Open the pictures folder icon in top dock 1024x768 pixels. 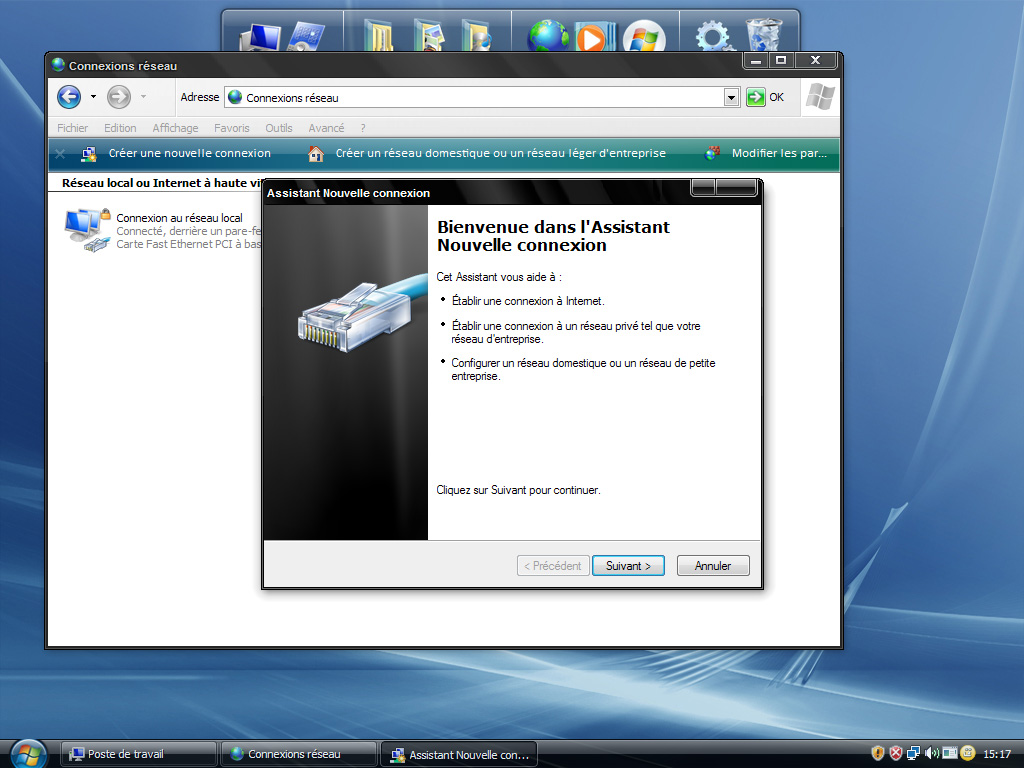point(428,37)
